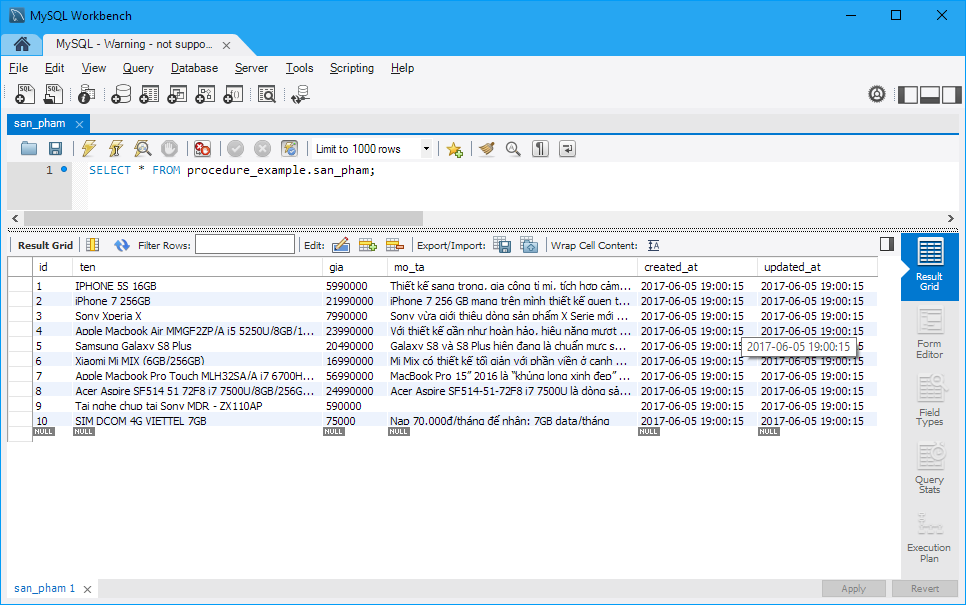Open Workbench preferences gear icon
This screenshot has height=607, width=967.
877,94
